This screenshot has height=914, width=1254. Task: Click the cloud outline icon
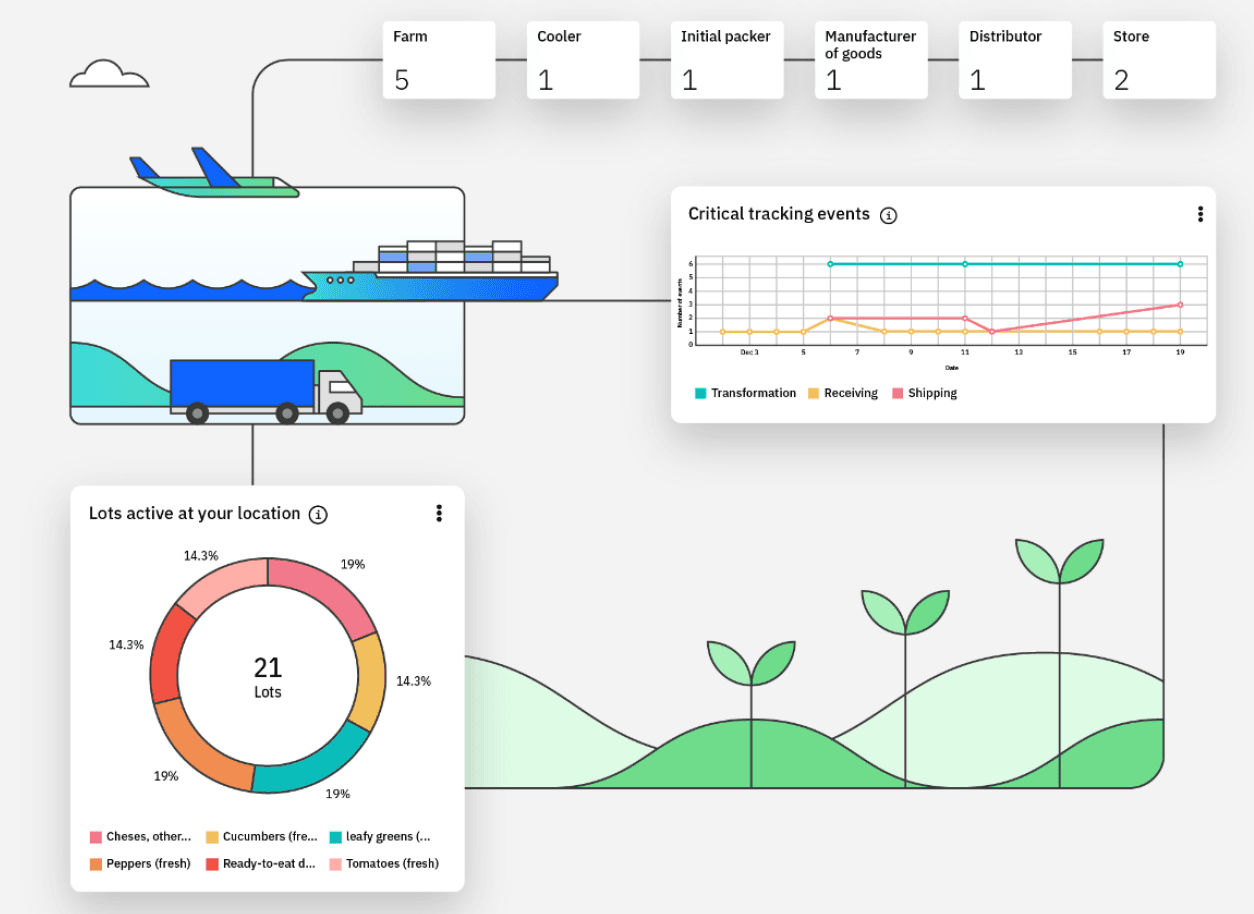point(109,75)
